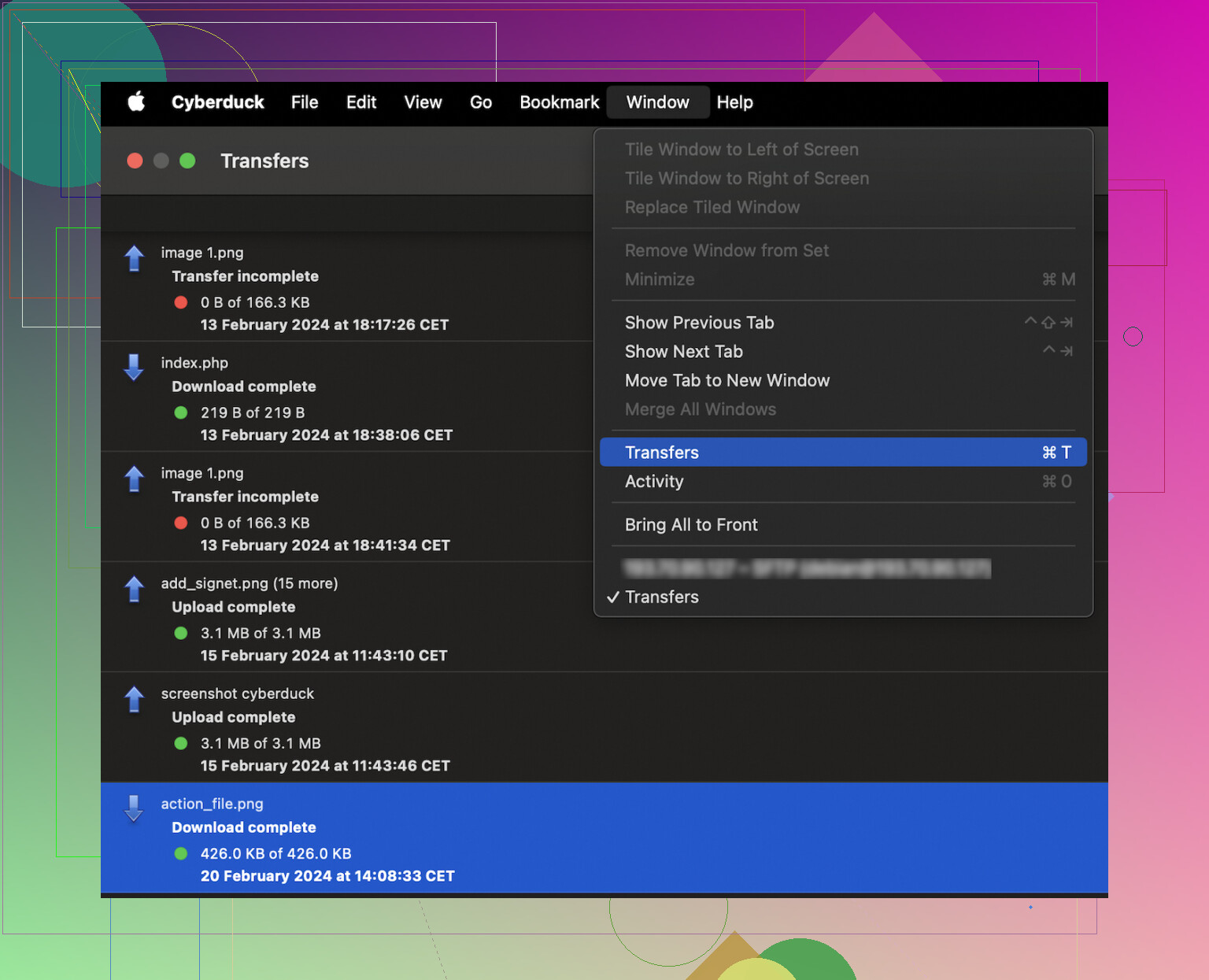Click download arrow icon for action_file.png
Image resolution: width=1209 pixels, height=980 pixels.
tap(135, 808)
